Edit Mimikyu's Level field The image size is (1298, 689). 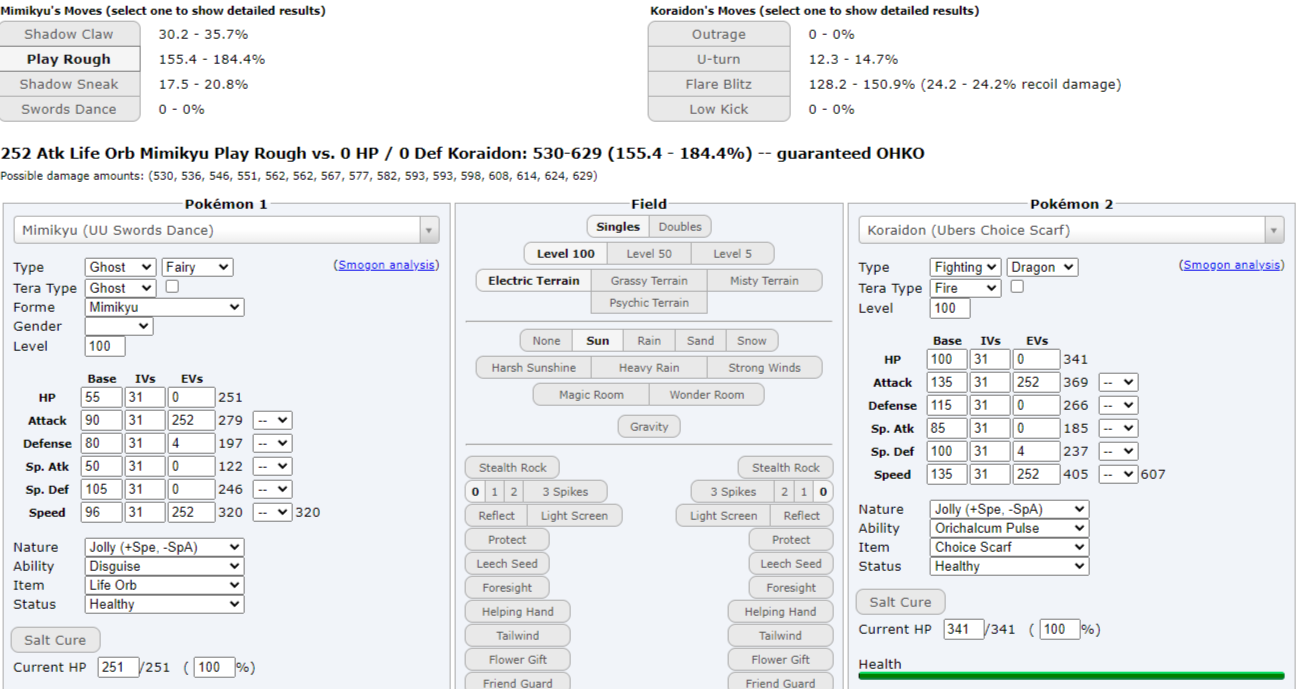pos(105,346)
